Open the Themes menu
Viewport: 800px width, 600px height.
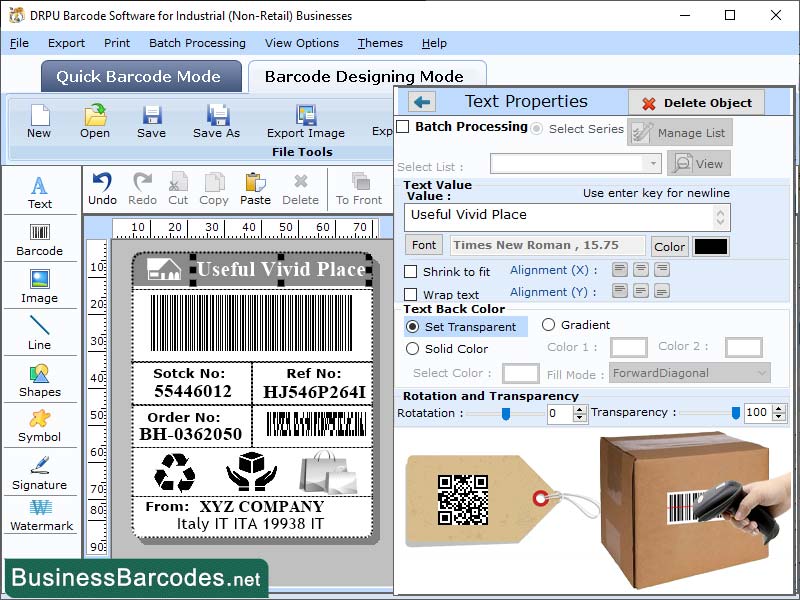coord(379,43)
